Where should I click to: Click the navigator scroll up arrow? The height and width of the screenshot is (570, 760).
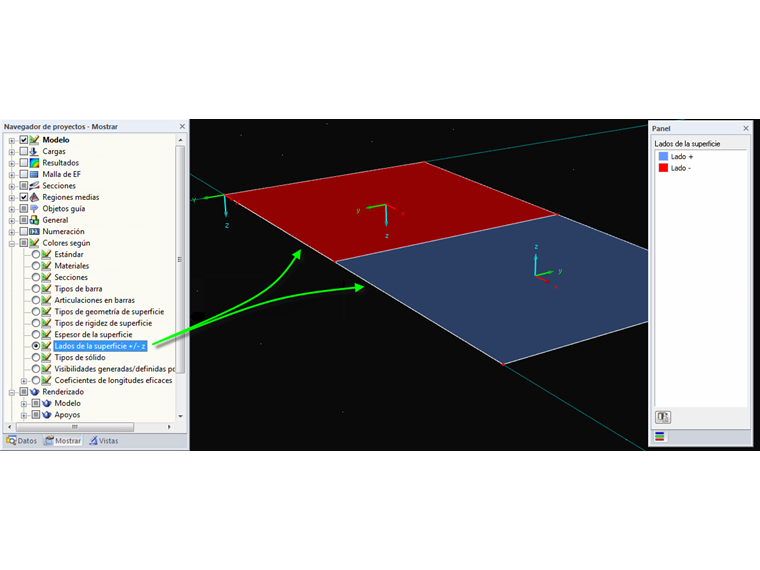tap(180, 140)
